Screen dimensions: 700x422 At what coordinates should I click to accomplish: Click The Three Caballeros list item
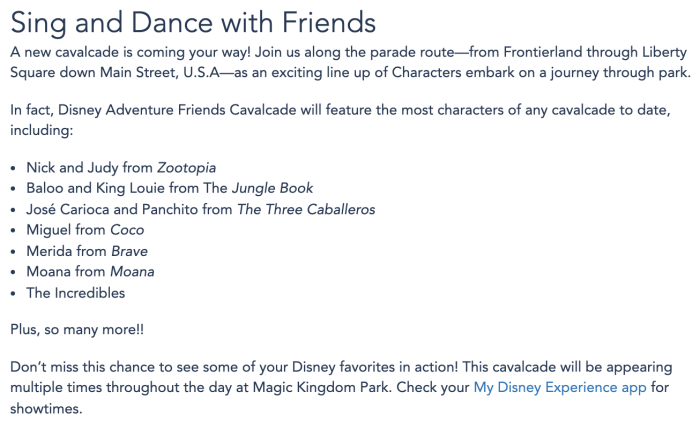201,209
